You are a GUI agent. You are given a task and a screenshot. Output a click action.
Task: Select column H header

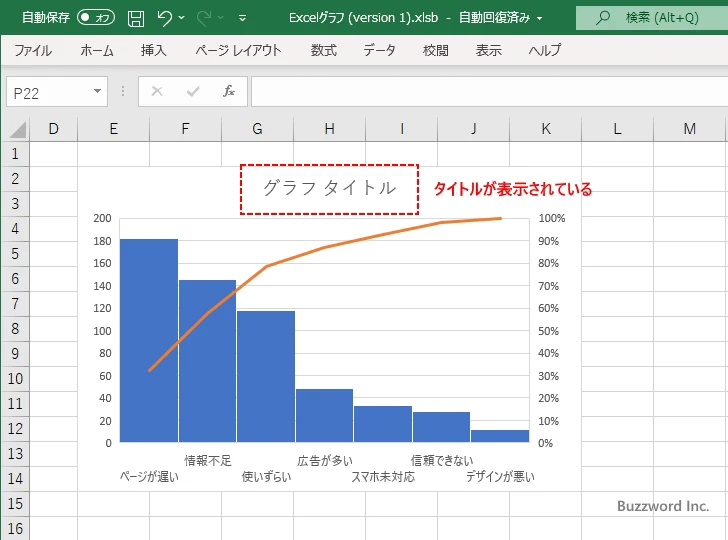tap(330, 129)
